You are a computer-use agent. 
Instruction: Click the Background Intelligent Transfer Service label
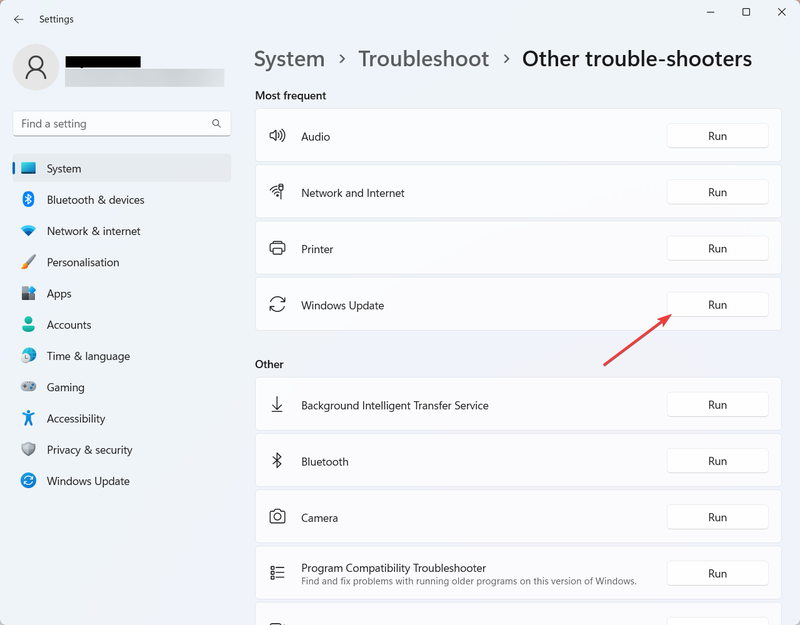pyautogui.click(x=394, y=405)
